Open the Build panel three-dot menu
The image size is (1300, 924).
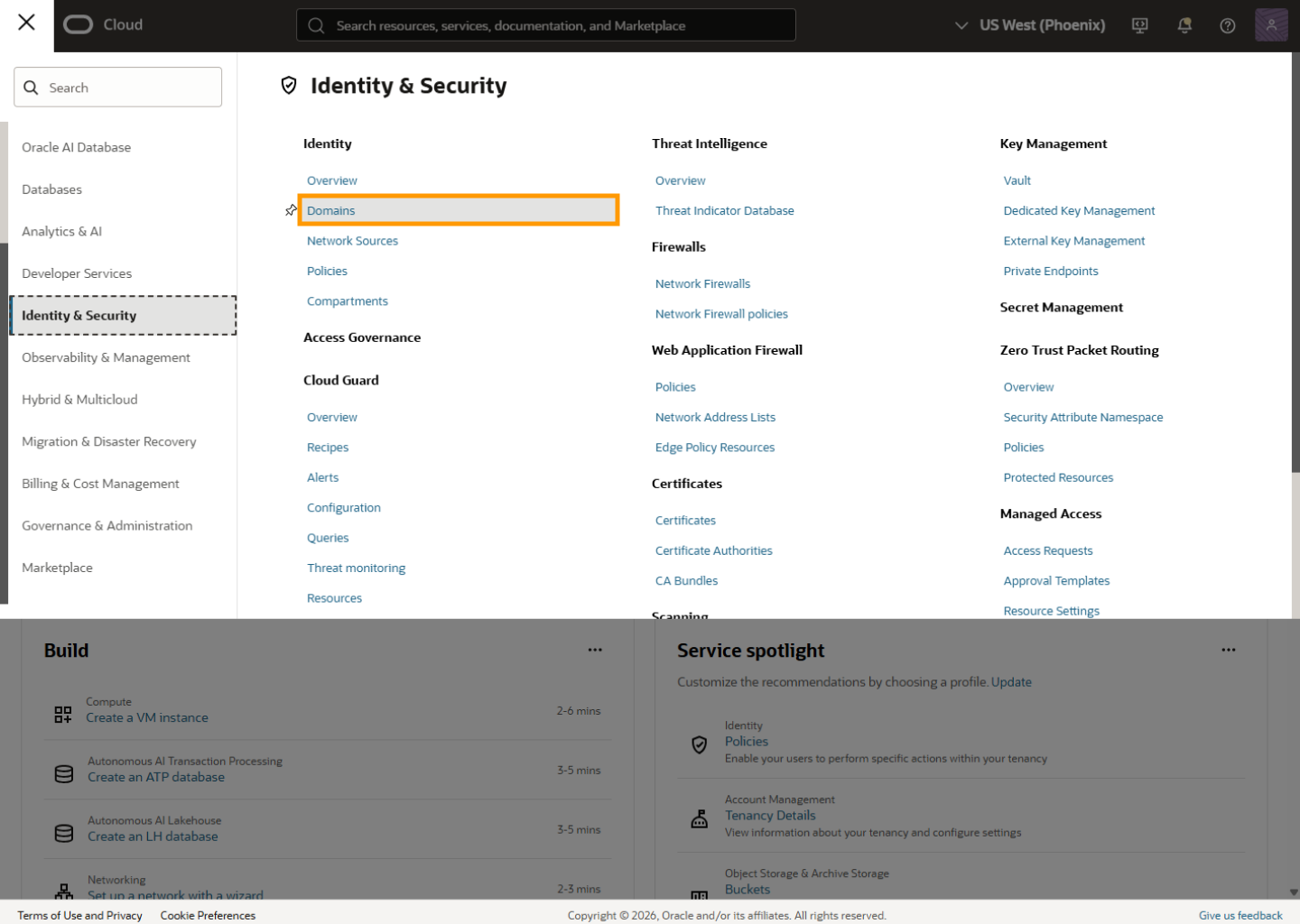(x=595, y=650)
